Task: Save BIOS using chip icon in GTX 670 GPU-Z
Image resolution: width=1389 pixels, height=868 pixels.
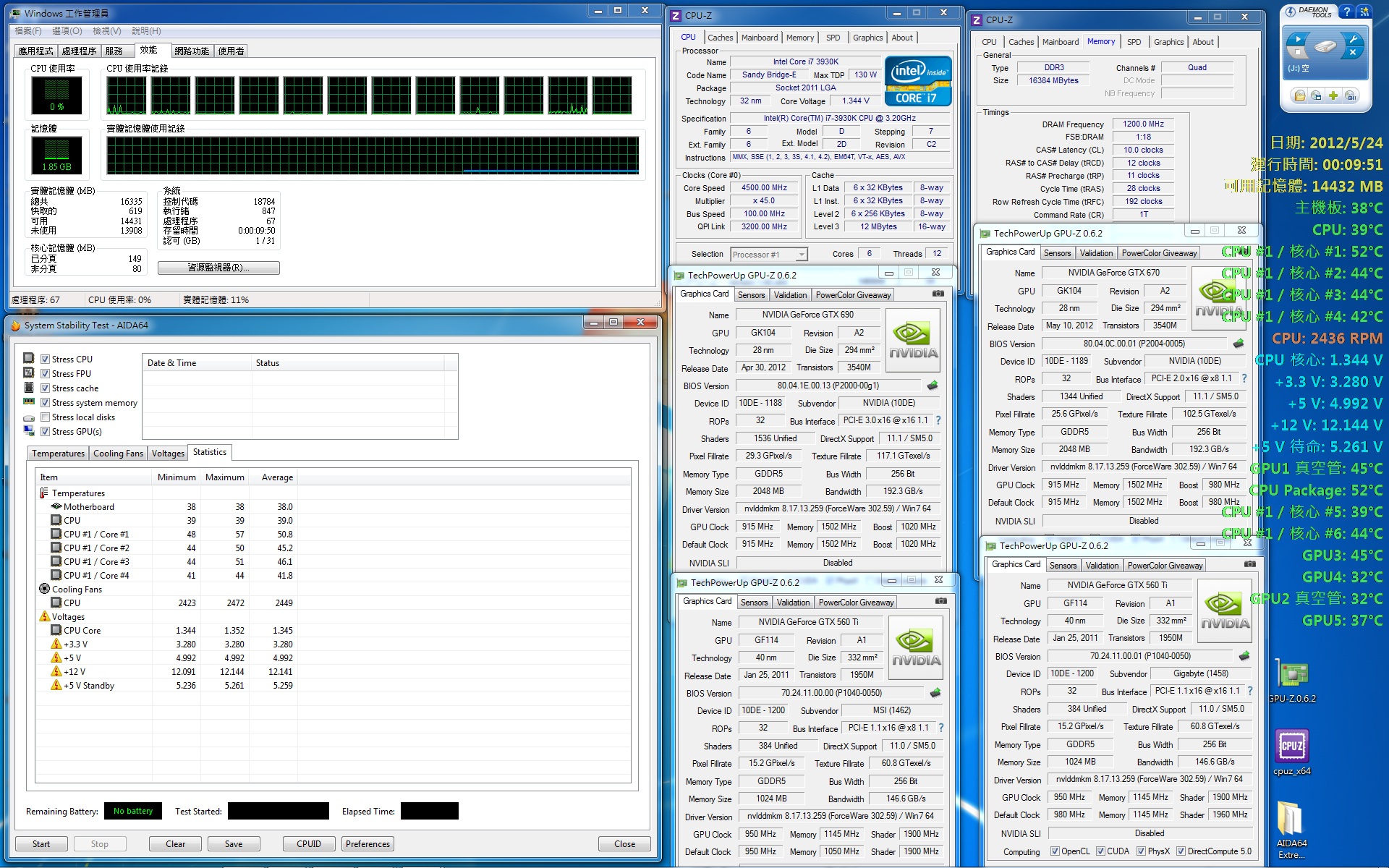Action: 1239,344
